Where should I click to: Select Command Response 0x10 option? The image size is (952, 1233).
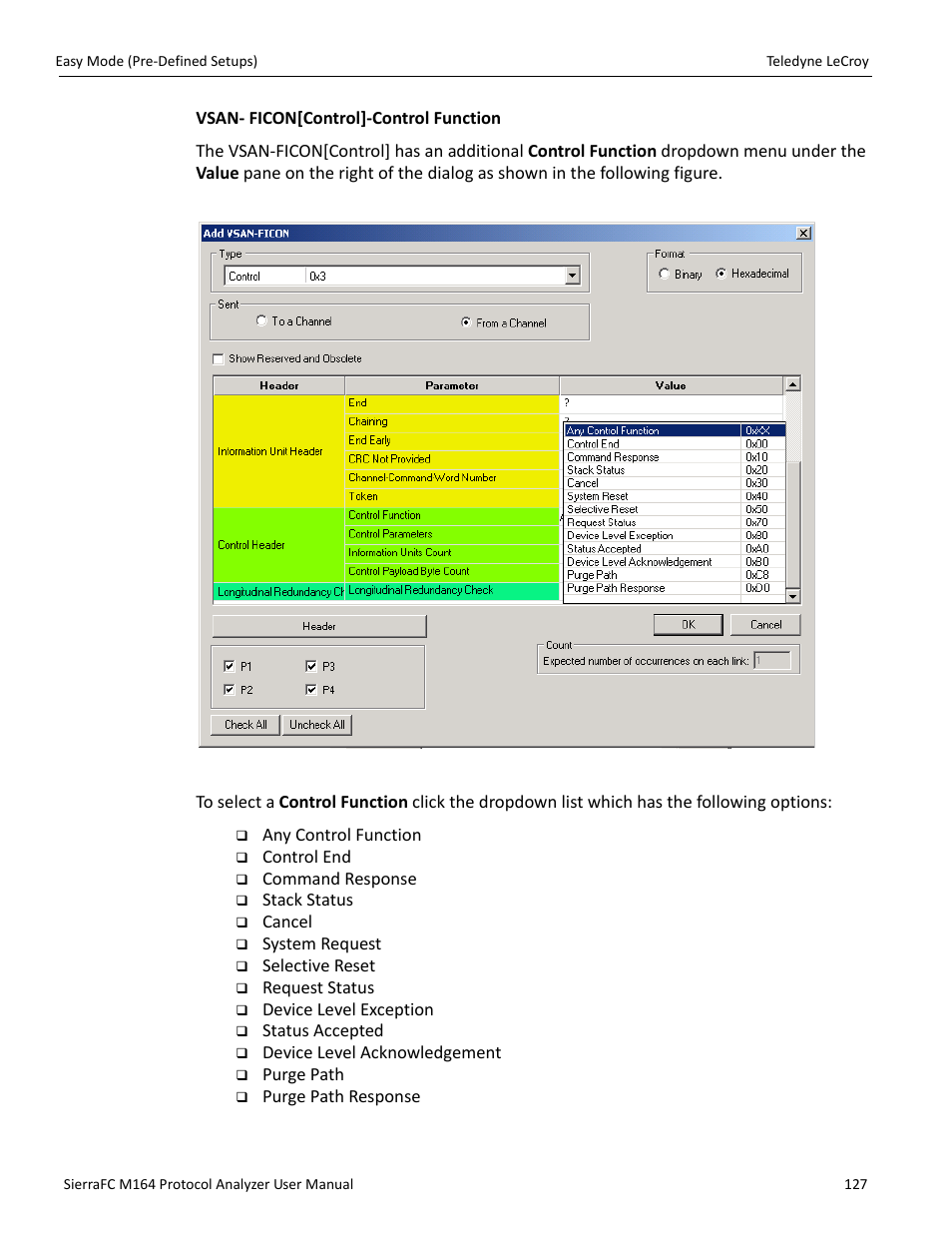pyautogui.click(x=675, y=456)
